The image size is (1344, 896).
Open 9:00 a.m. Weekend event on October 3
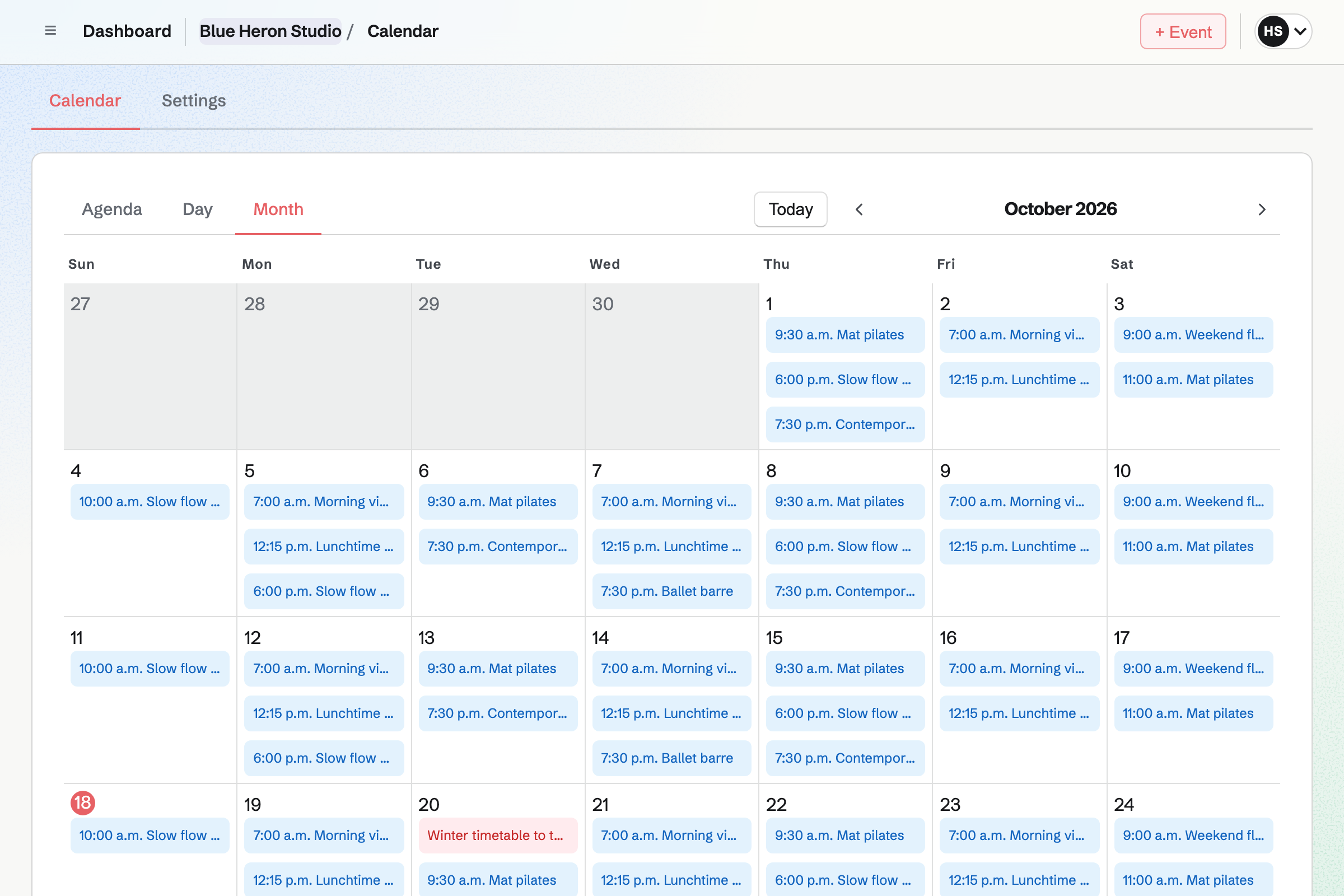(1193, 335)
